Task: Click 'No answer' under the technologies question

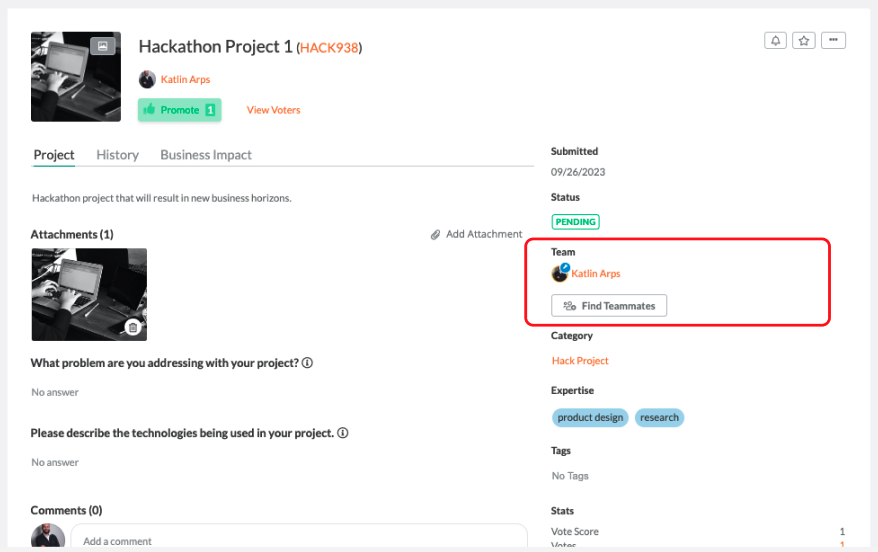Action: coord(55,462)
